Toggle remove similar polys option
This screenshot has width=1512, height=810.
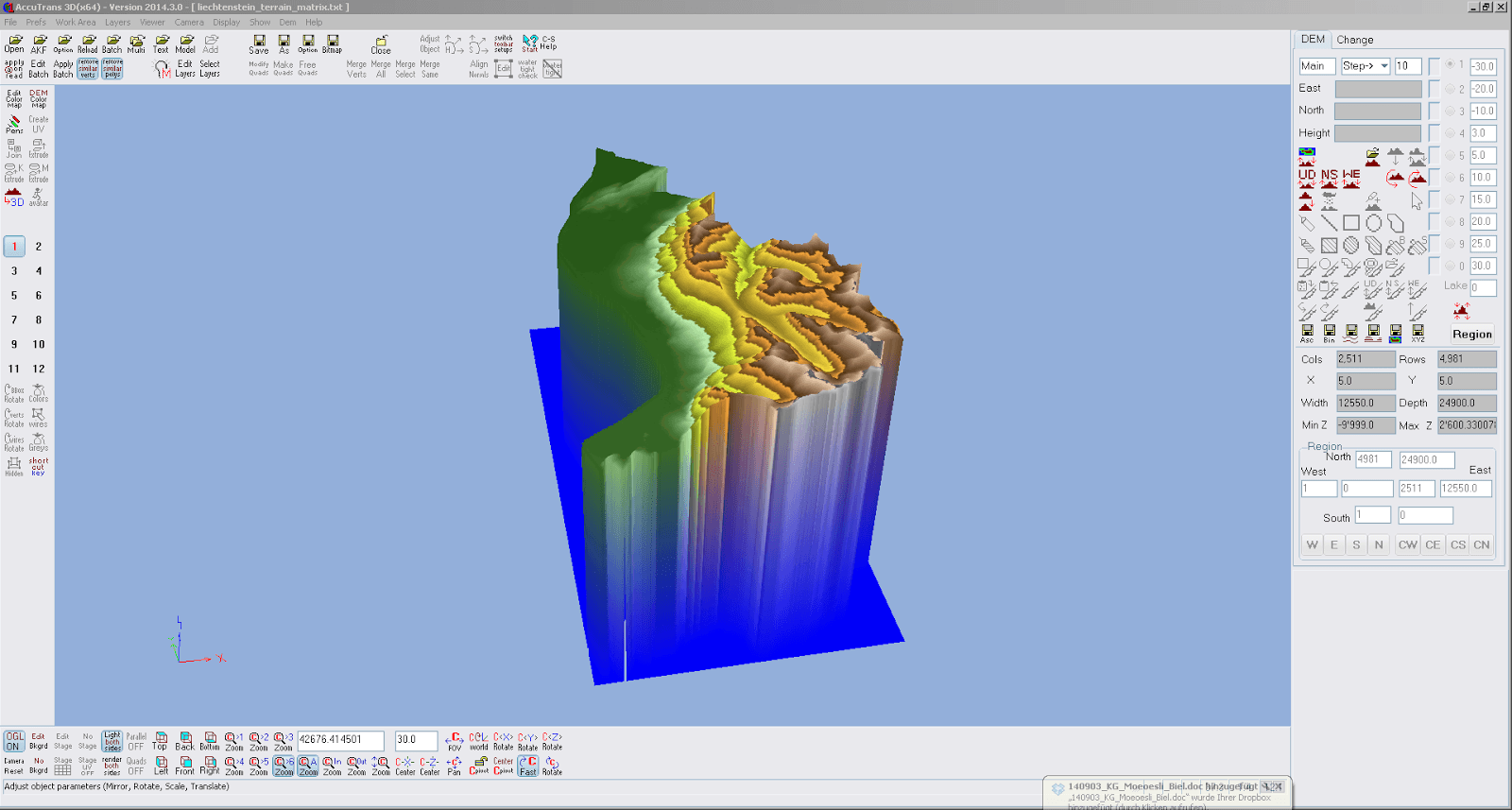point(112,68)
